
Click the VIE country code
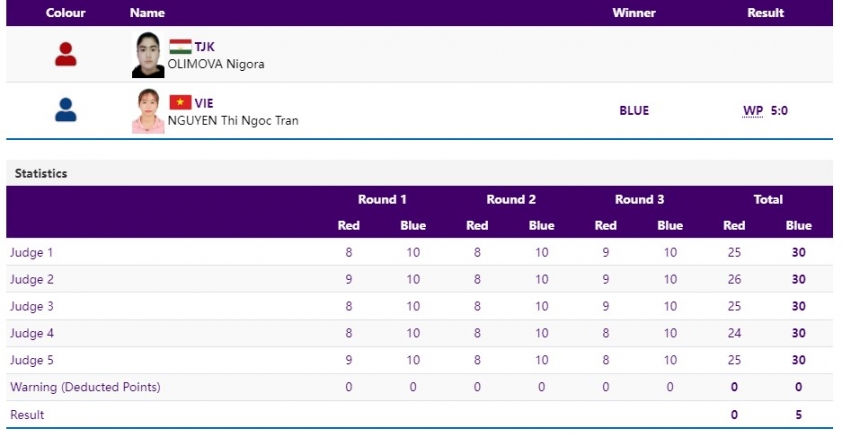tap(204, 103)
